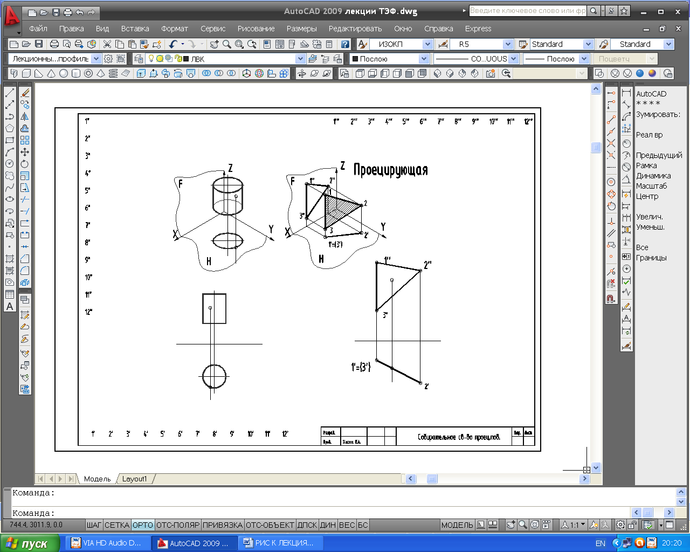Open the Help question mark icon
690x552 pixels.
345,44
